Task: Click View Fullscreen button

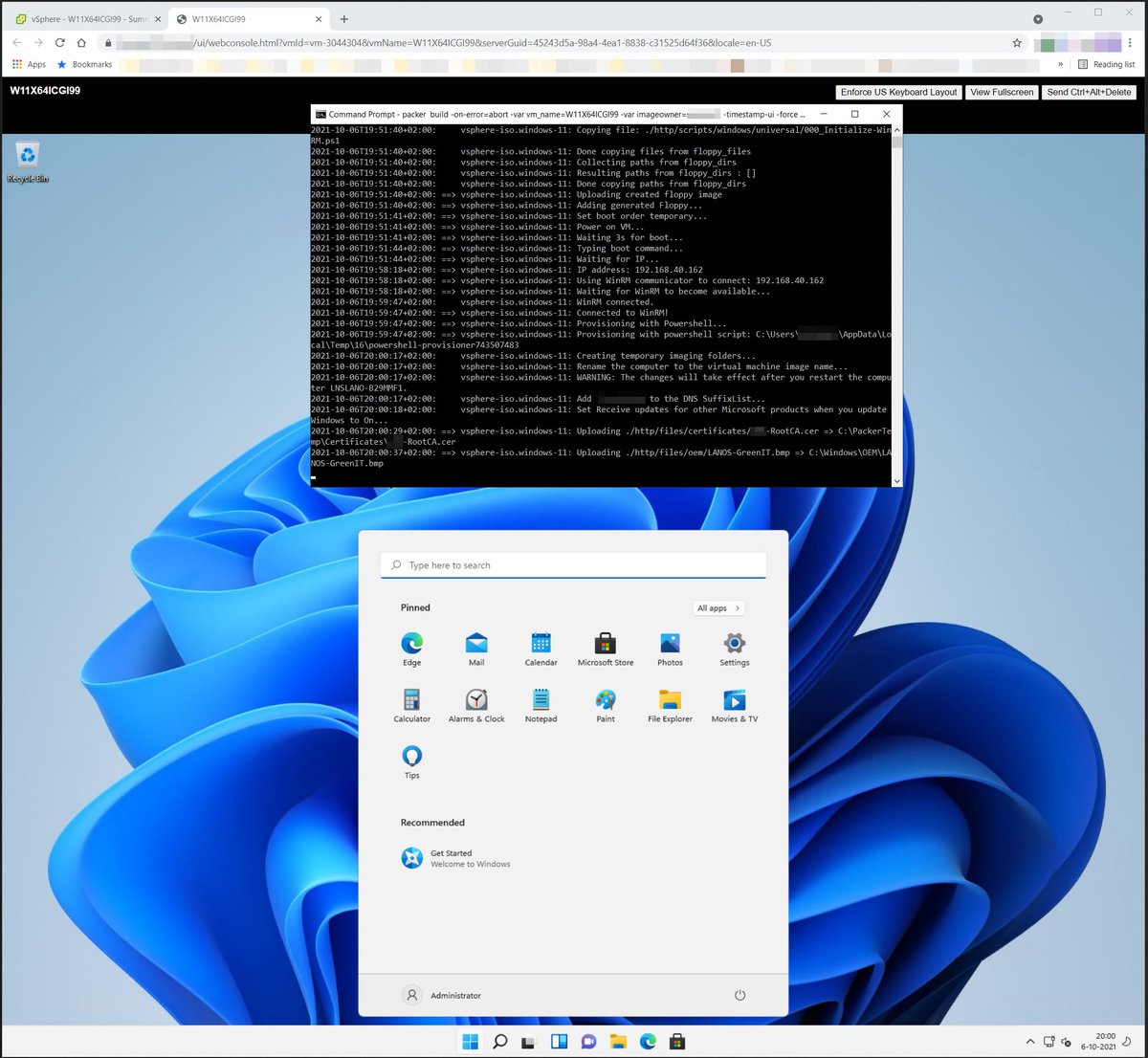Action: tap(1002, 92)
